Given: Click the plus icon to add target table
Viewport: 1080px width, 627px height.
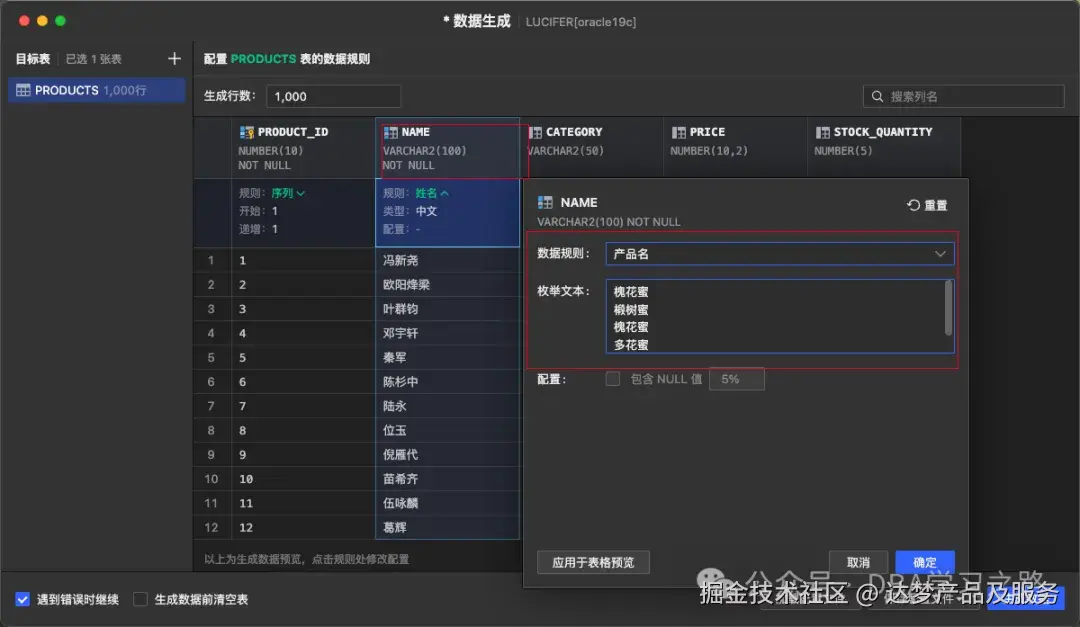Looking at the screenshot, I should pyautogui.click(x=174, y=58).
